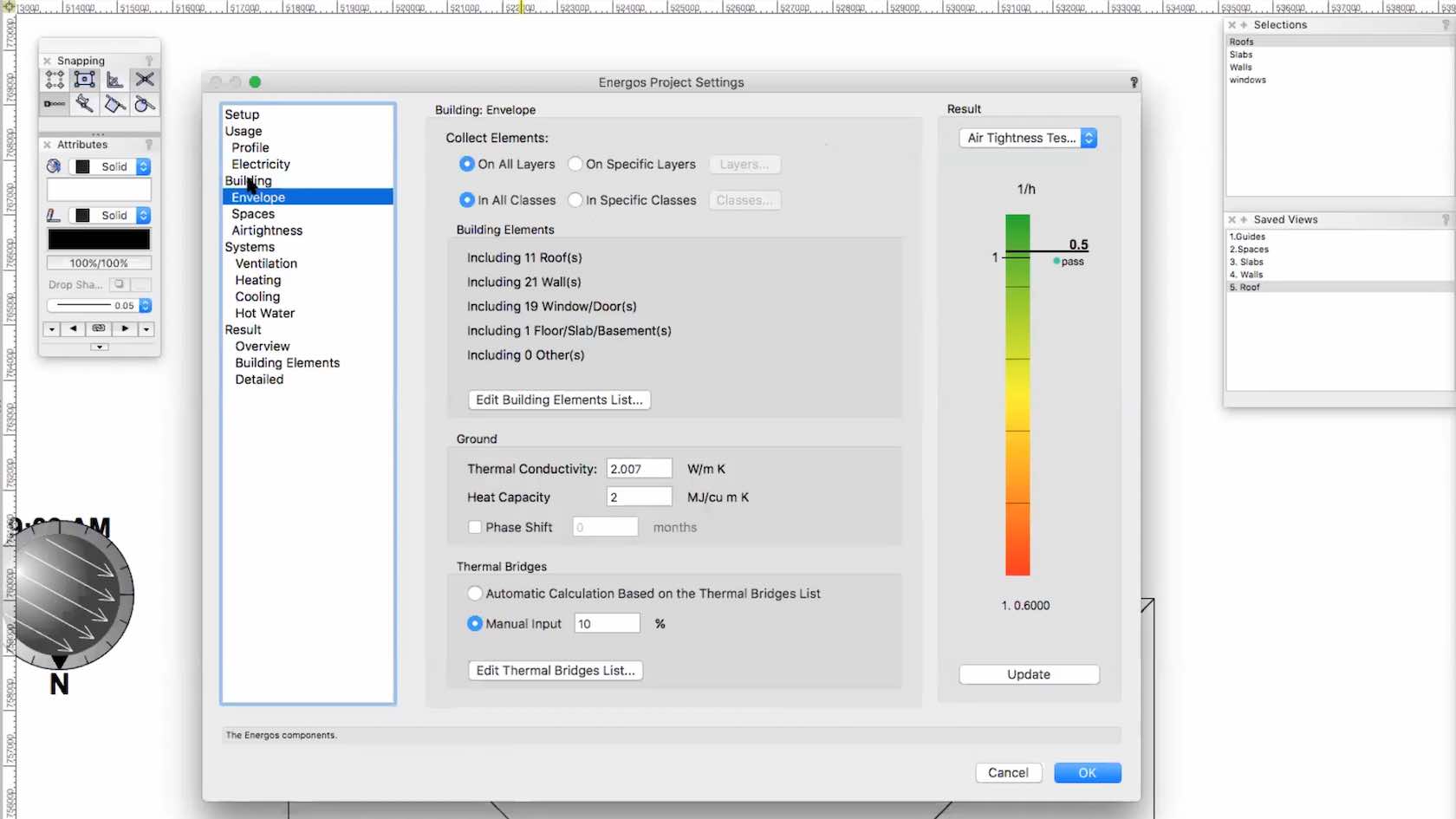1456x819 pixels.
Task: Click the linked markers middle button
Action: click(x=99, y=329)
